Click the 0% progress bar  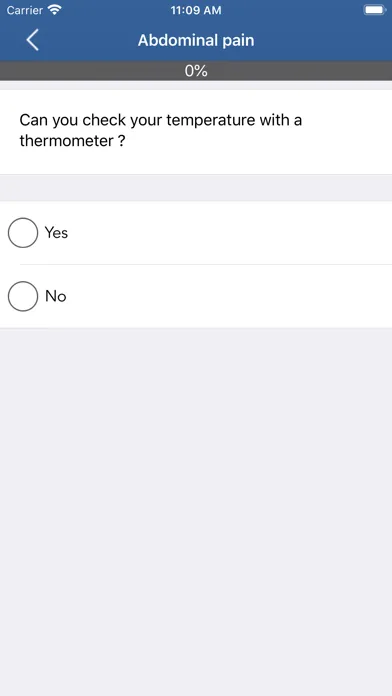196,71
